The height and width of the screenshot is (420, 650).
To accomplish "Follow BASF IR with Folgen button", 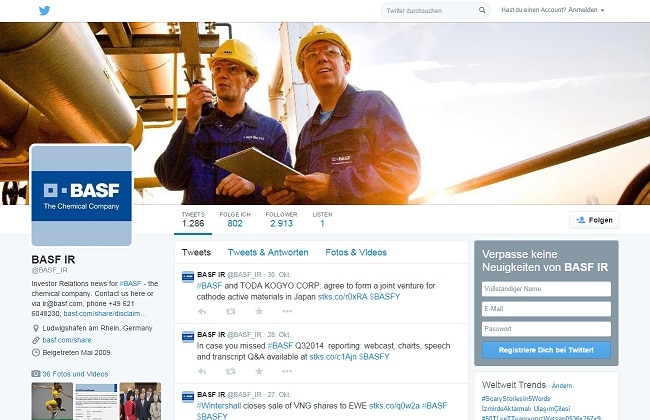I will click(x=594, y=220).
